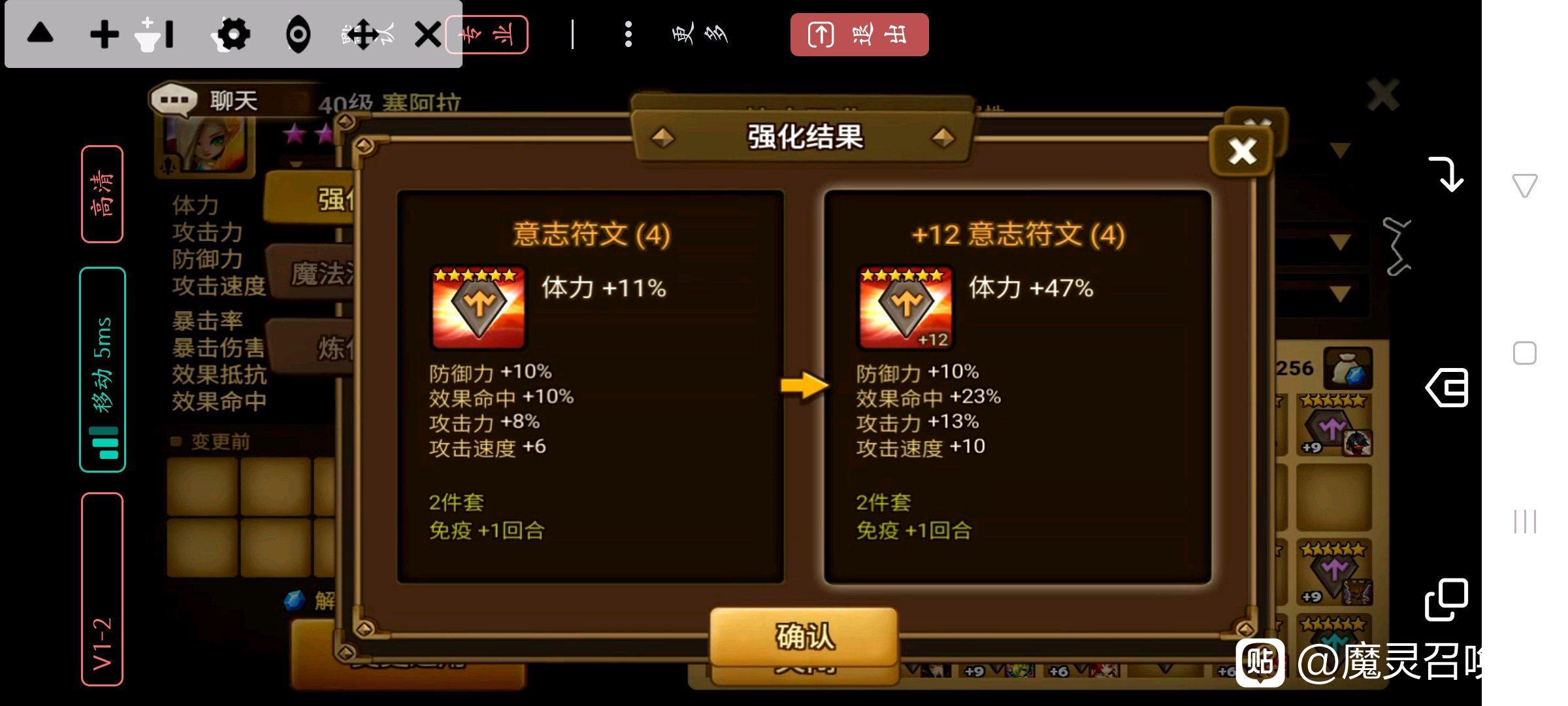Click the plus add-control icon in toolbar

coord(105,35)
